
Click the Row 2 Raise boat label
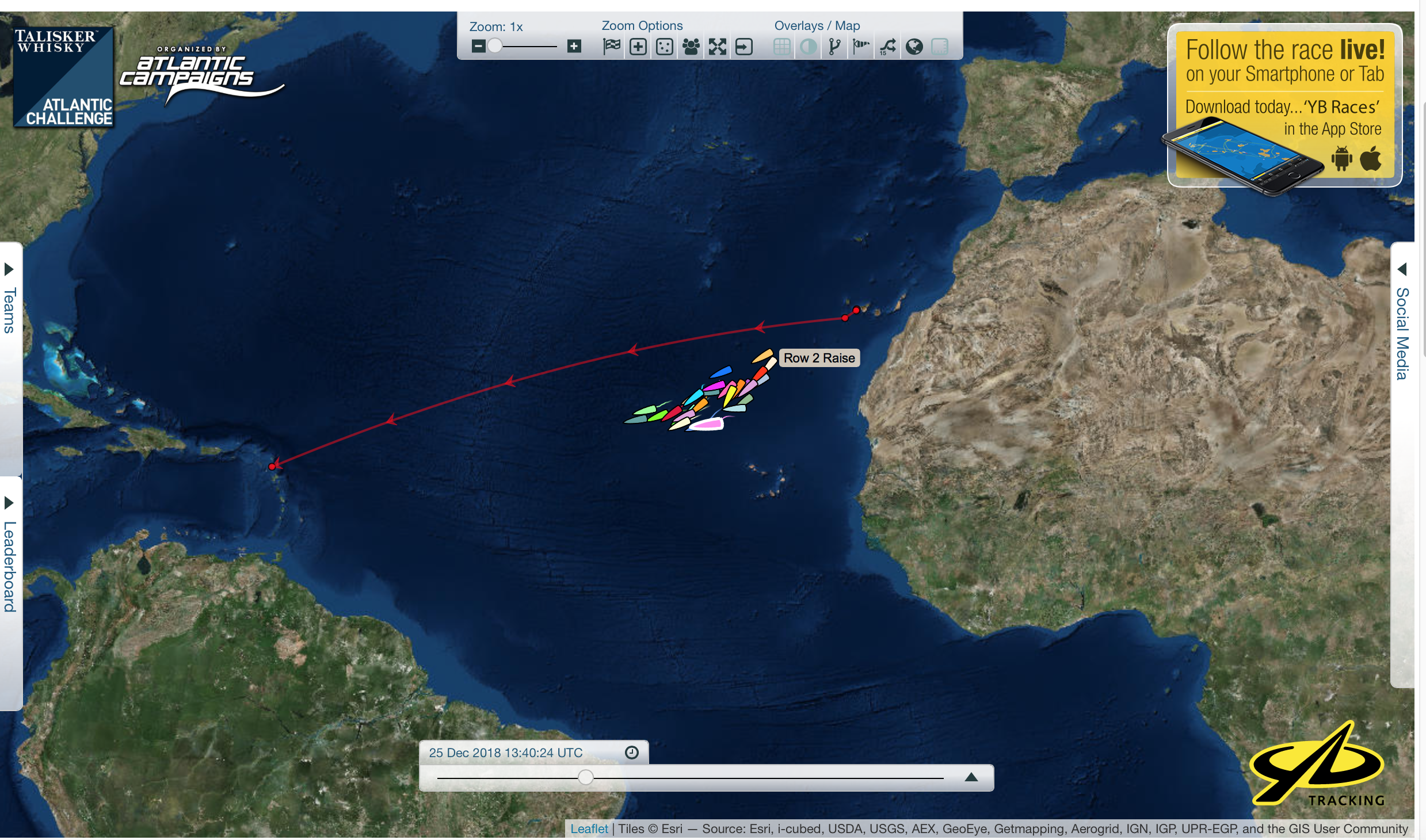819,358
